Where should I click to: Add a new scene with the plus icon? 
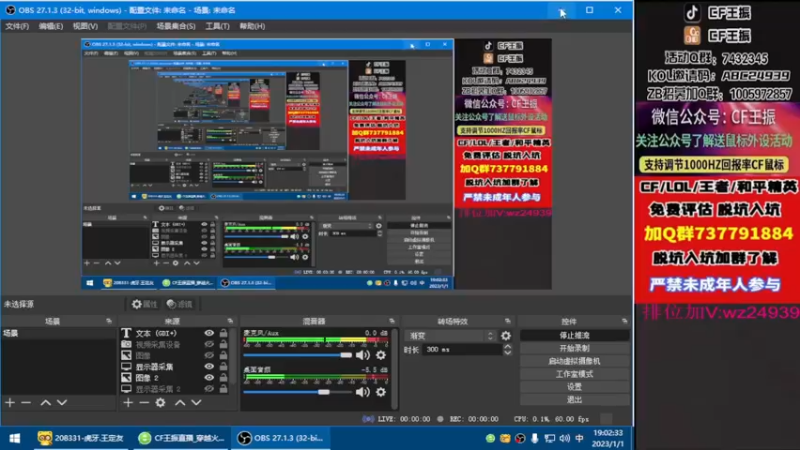click(x=10, y=403)
